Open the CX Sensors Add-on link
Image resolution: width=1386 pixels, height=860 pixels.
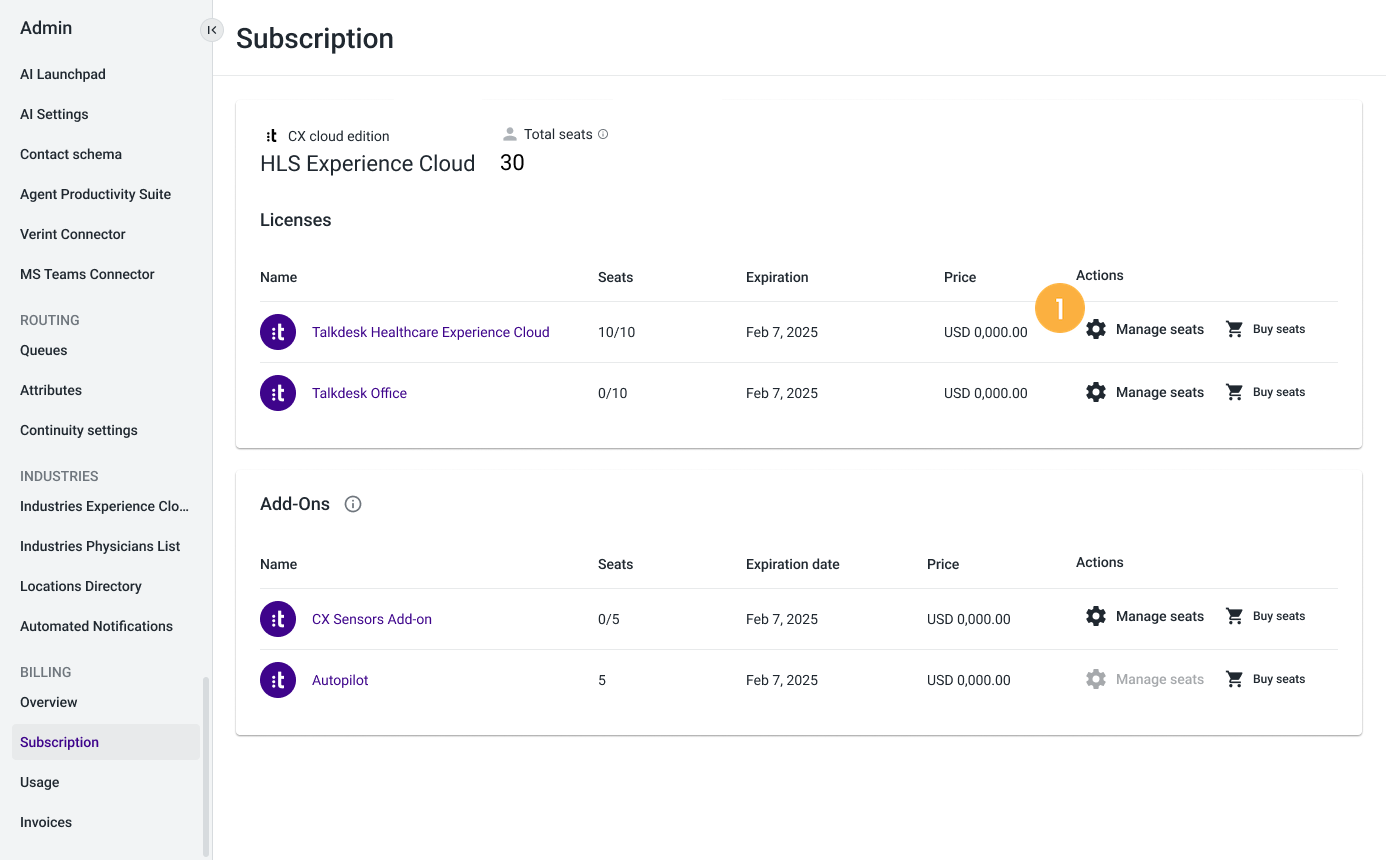(x=372, y=619)
